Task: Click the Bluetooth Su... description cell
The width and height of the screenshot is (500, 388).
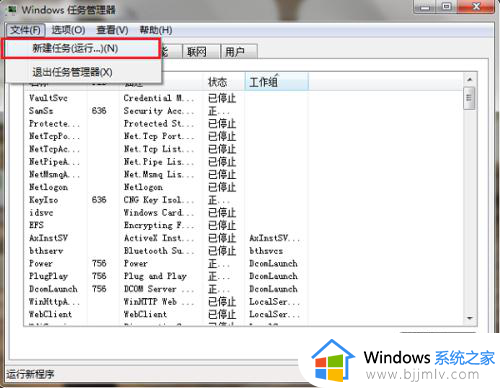Action: [158, 251]
